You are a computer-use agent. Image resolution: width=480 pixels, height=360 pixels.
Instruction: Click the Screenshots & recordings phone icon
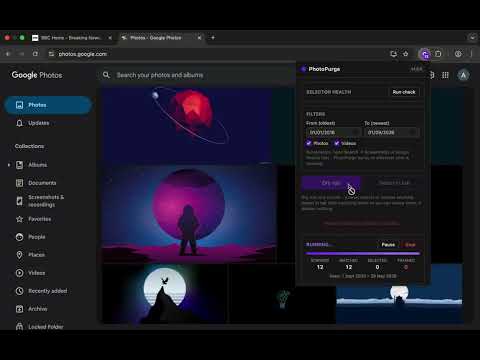coord(20,201)
